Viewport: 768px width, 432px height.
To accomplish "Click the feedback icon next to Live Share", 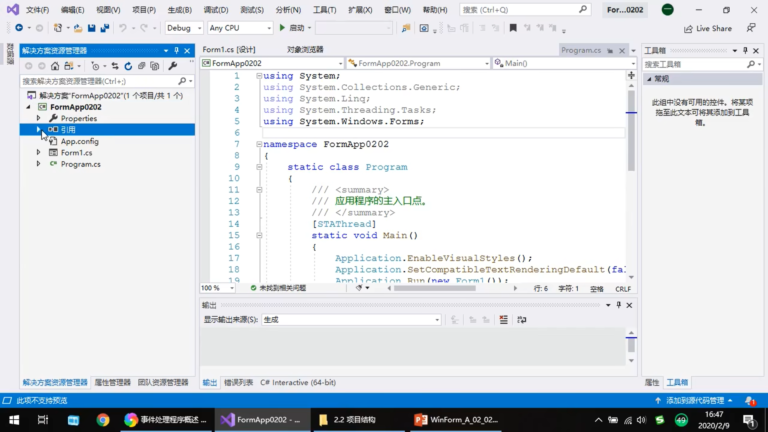I will [751, 28].
